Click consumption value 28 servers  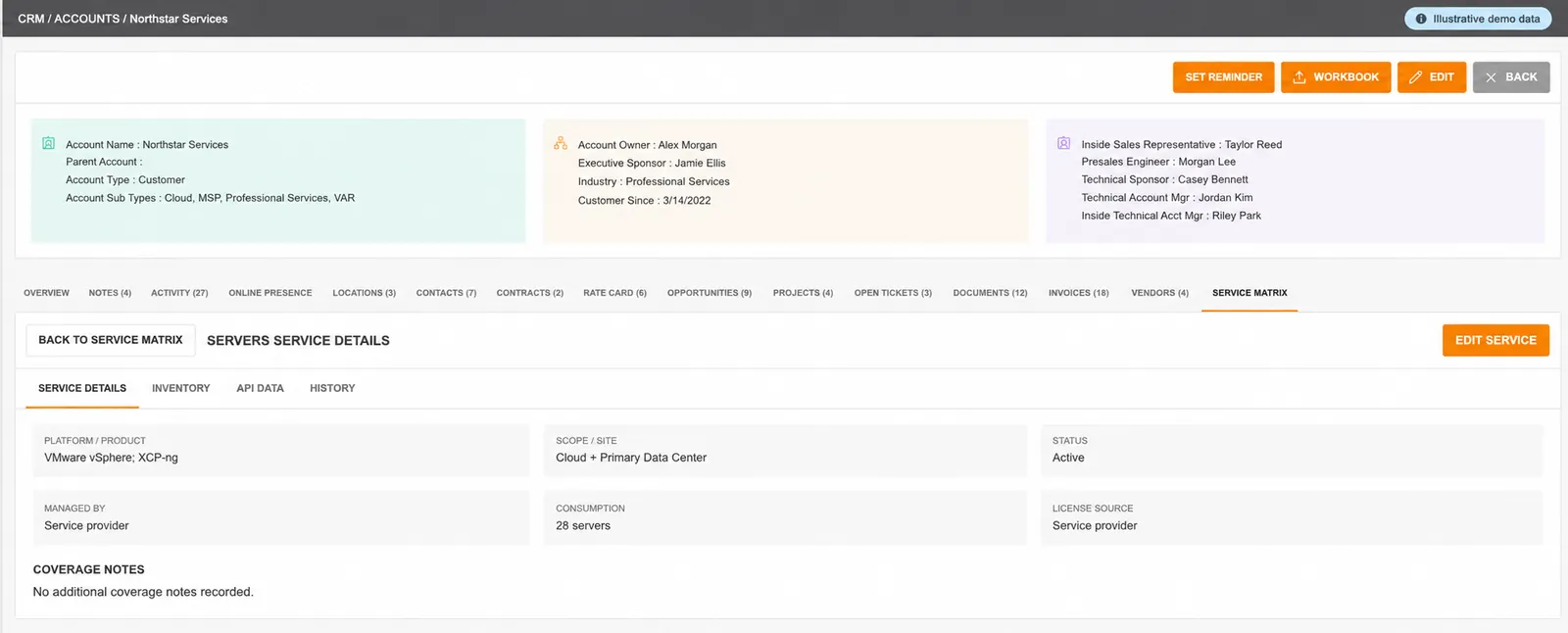coord(582,526)
